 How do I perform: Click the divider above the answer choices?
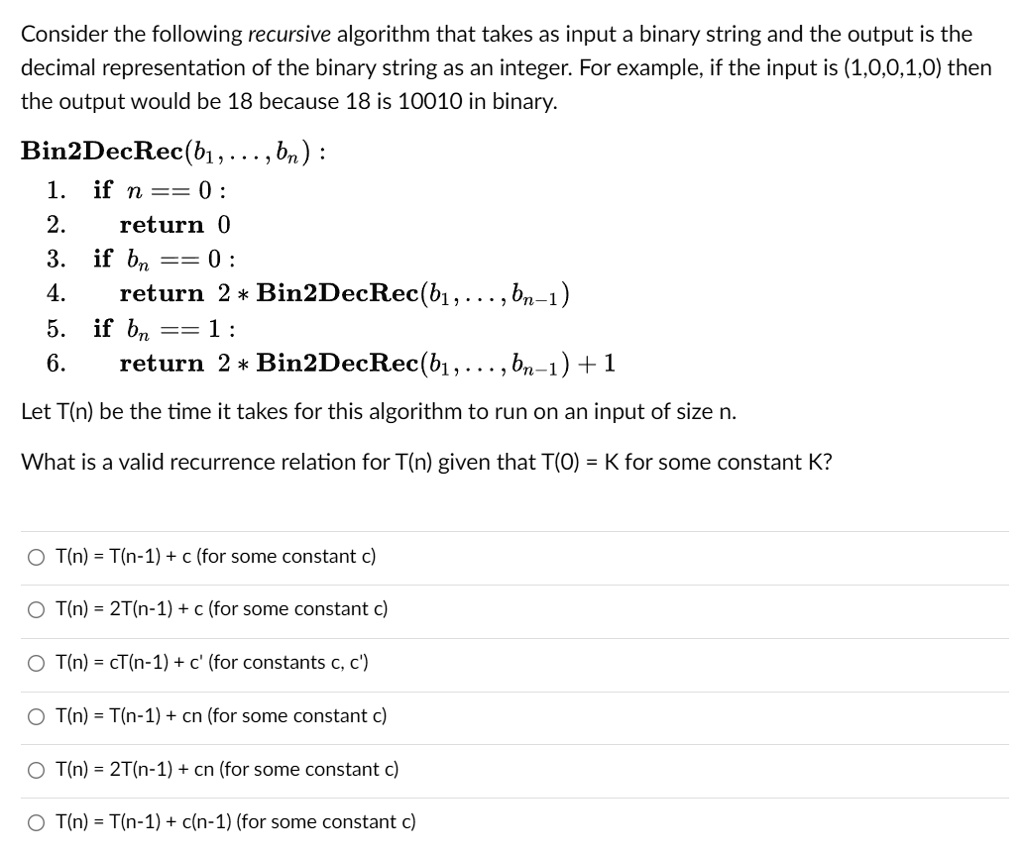[512, 530]
